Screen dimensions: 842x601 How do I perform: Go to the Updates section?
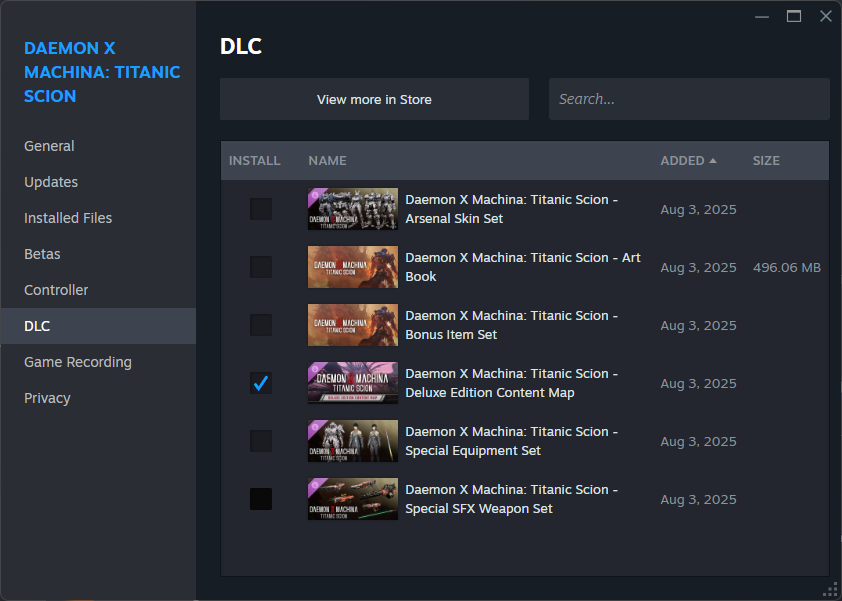point(98,182)
